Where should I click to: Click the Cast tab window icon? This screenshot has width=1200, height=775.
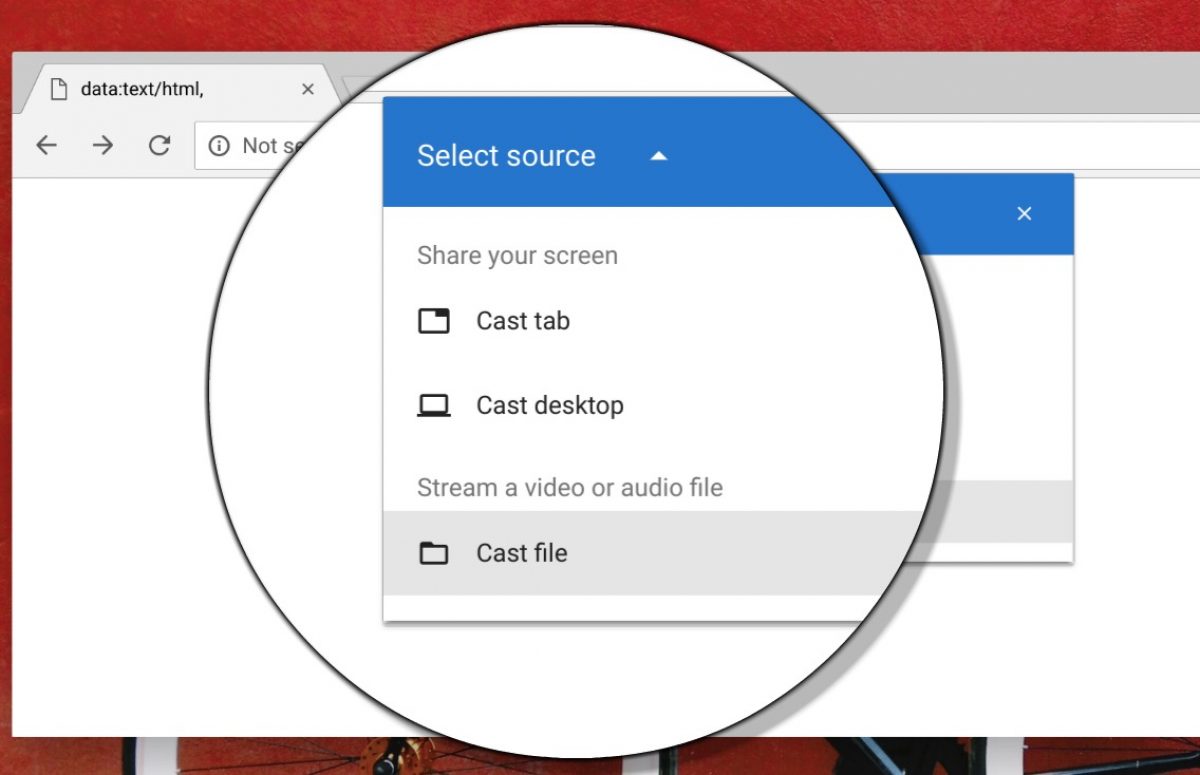click(433, 321)
